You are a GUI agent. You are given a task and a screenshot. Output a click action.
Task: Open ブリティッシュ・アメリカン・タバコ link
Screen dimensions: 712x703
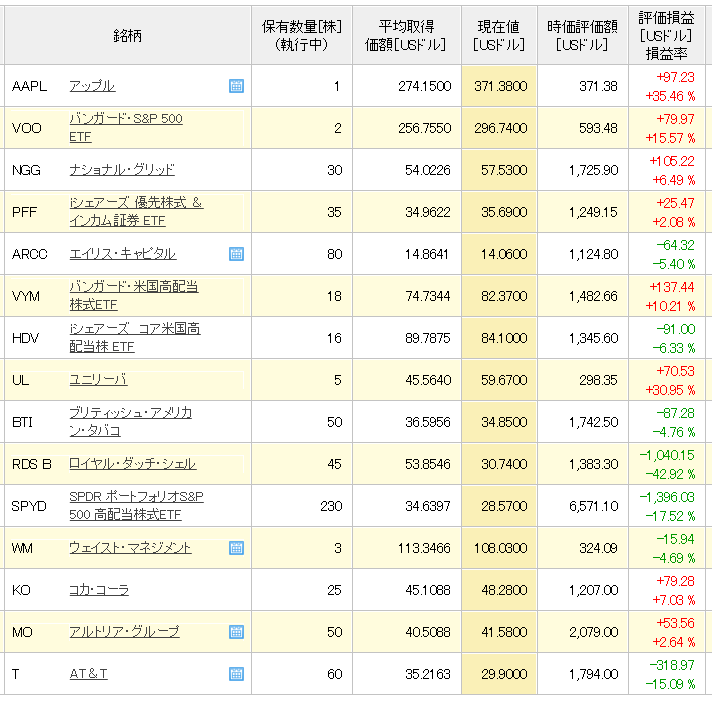coord(130,422)
